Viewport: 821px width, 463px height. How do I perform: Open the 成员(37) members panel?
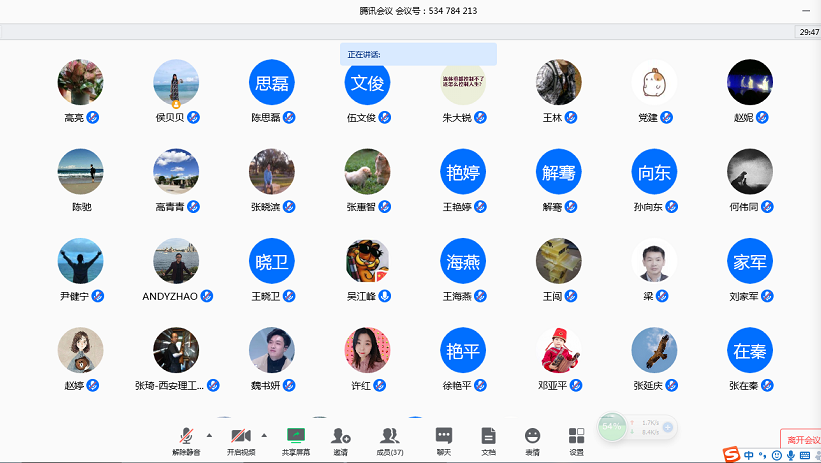click(x=390, y=436)
